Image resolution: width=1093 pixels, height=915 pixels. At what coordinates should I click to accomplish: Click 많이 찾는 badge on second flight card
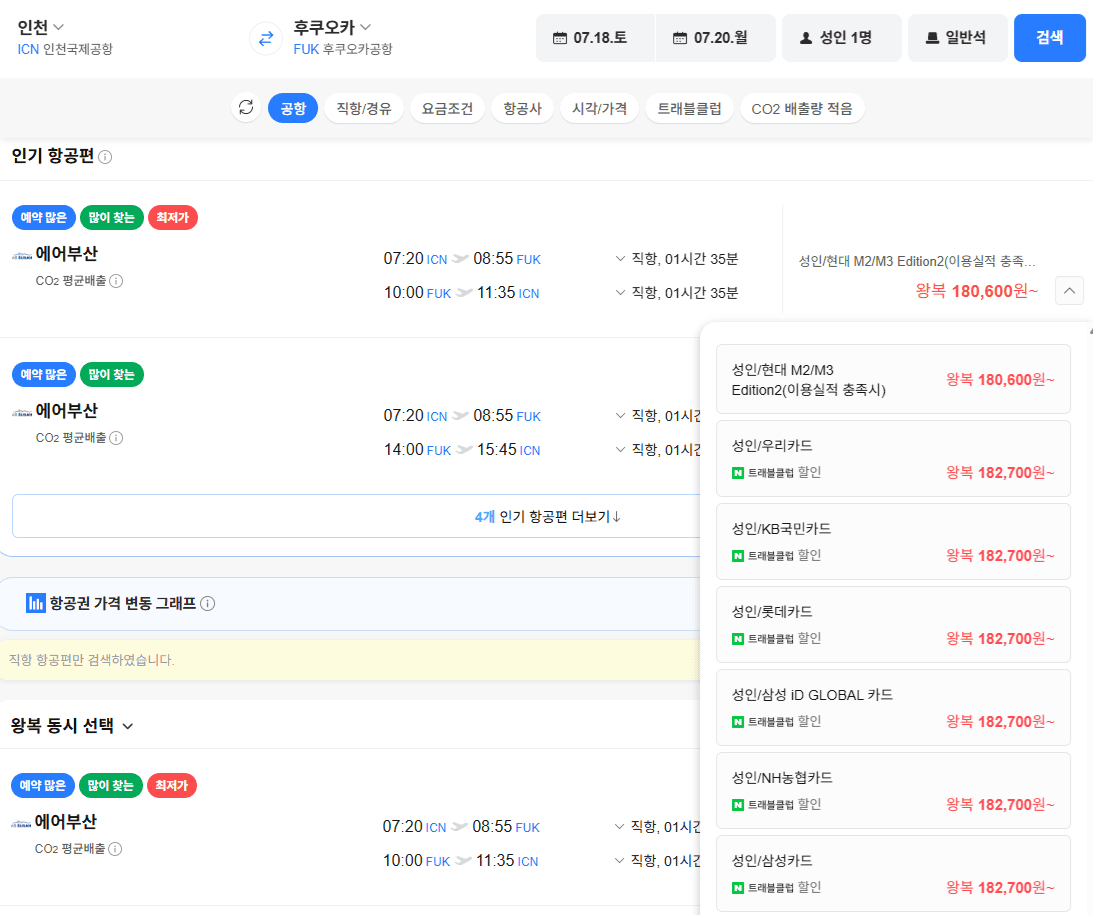coord(112,374)
